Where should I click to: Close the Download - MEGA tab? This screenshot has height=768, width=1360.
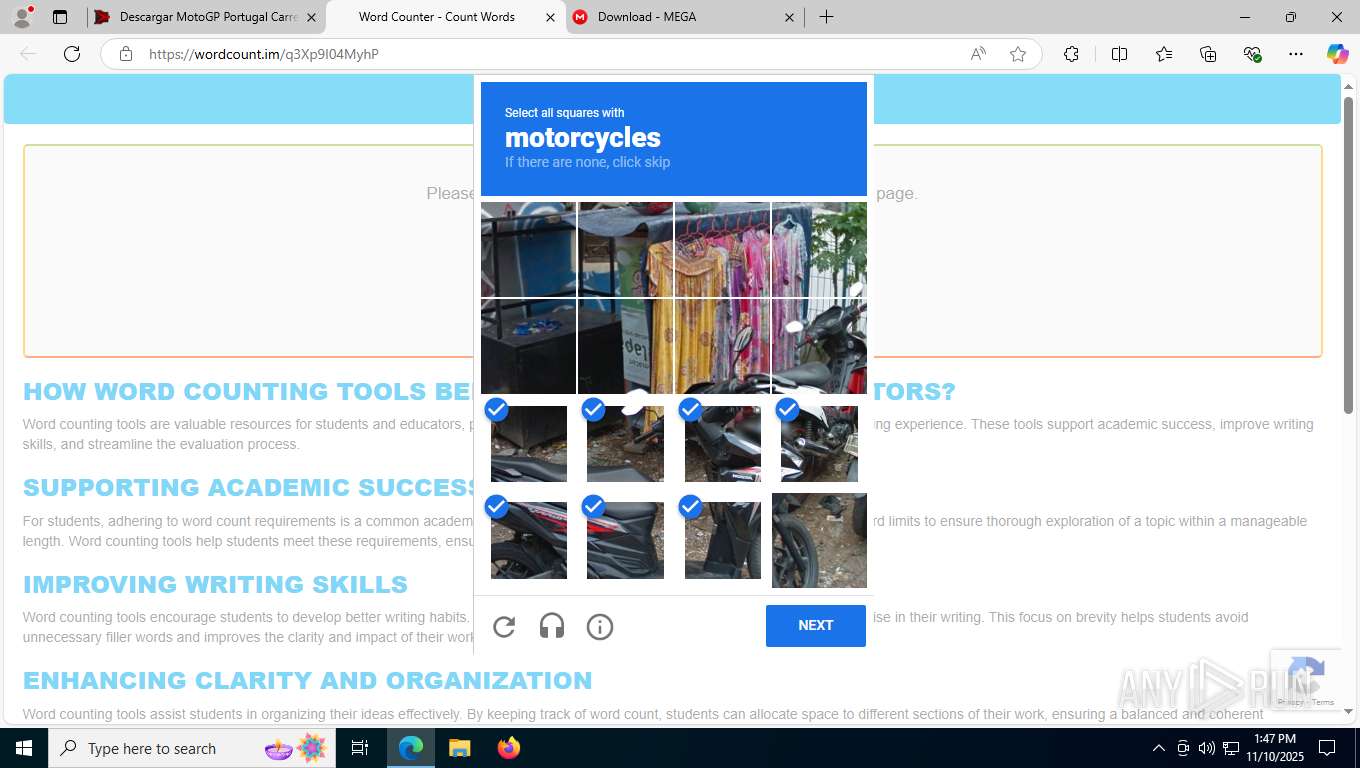click(x=789, y=17)
